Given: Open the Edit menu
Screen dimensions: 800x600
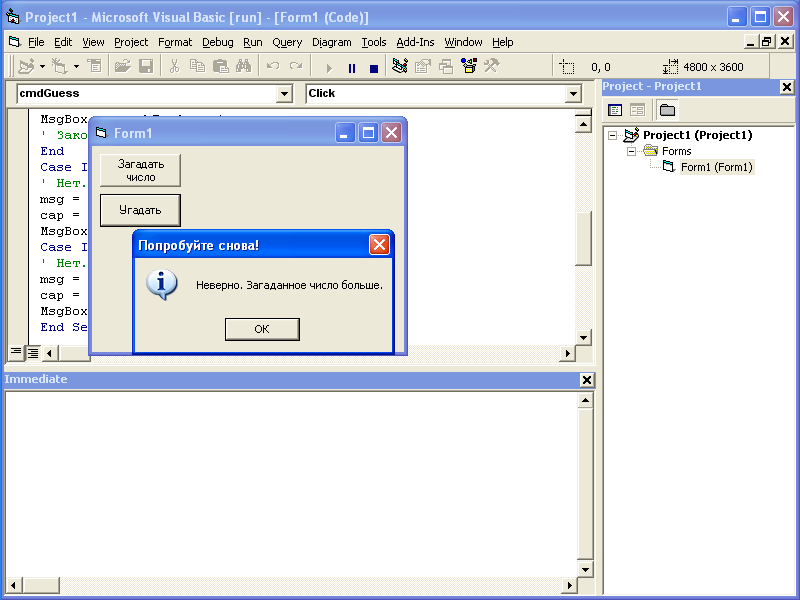Looking at the screenshot, I should pyautogui.click(x=63, y=42).
